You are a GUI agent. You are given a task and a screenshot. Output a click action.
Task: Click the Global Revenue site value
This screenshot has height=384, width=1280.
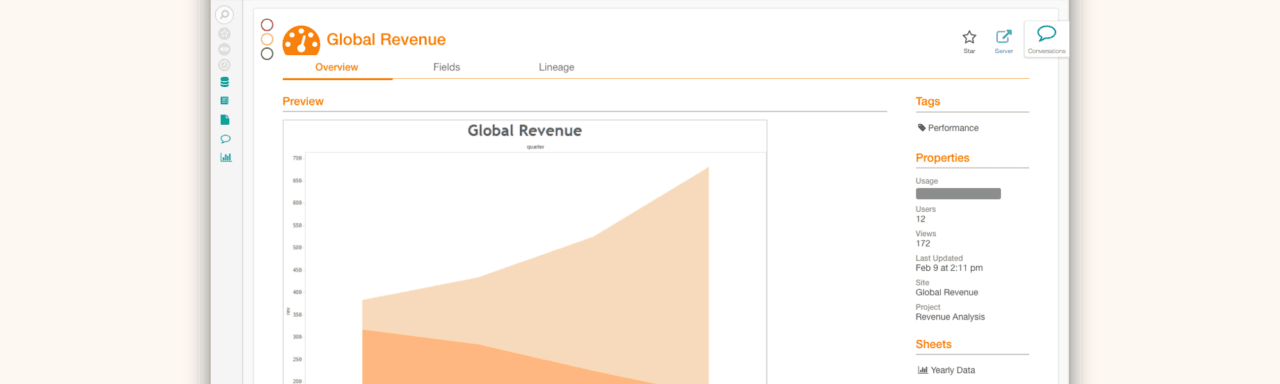point(947,292)
